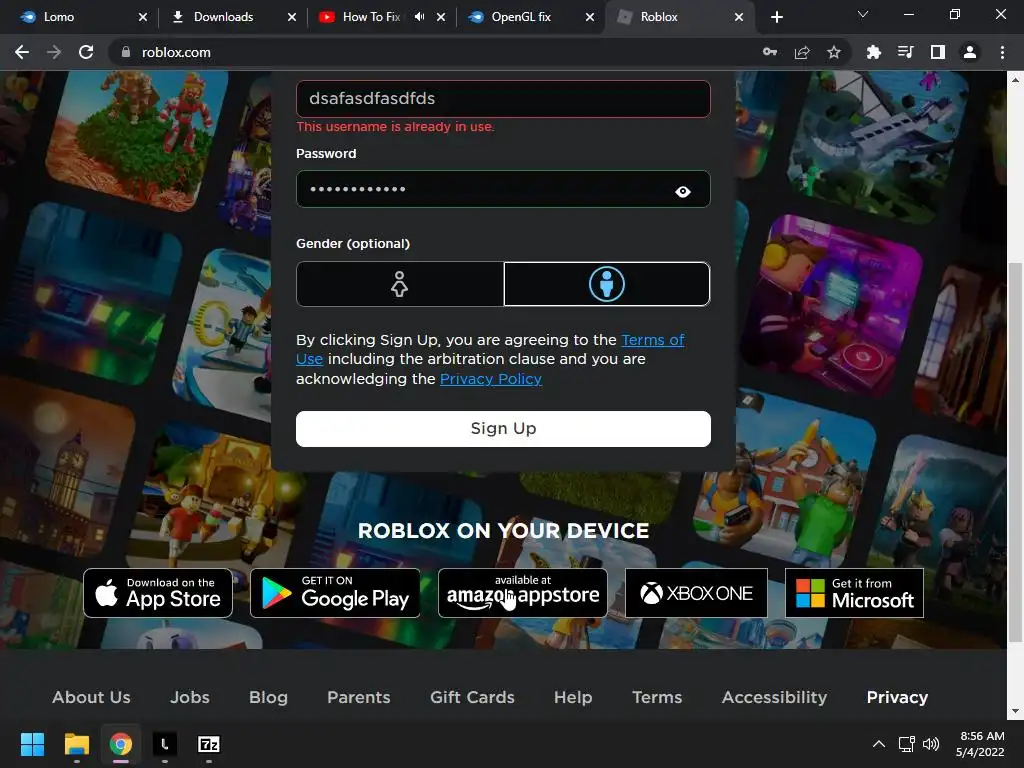This screenshot has height=768, width=1024.
Task: Click the Sign Up button
Action: click(x=503, y=429)
